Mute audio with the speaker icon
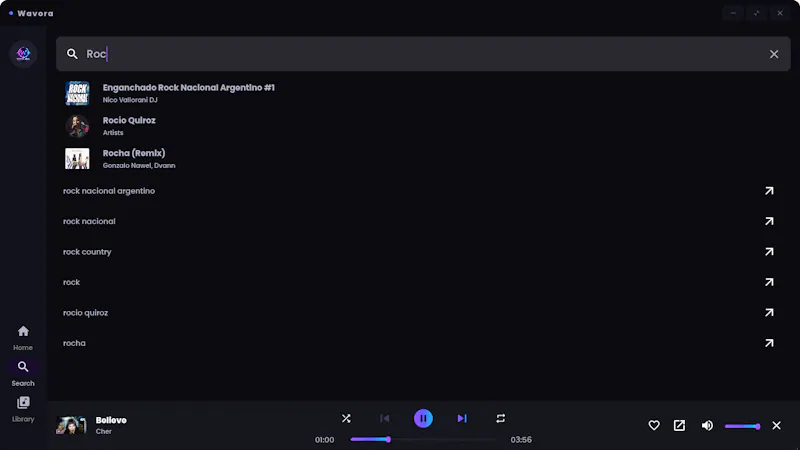Screen dimensions: 800x450 (707, 426)
